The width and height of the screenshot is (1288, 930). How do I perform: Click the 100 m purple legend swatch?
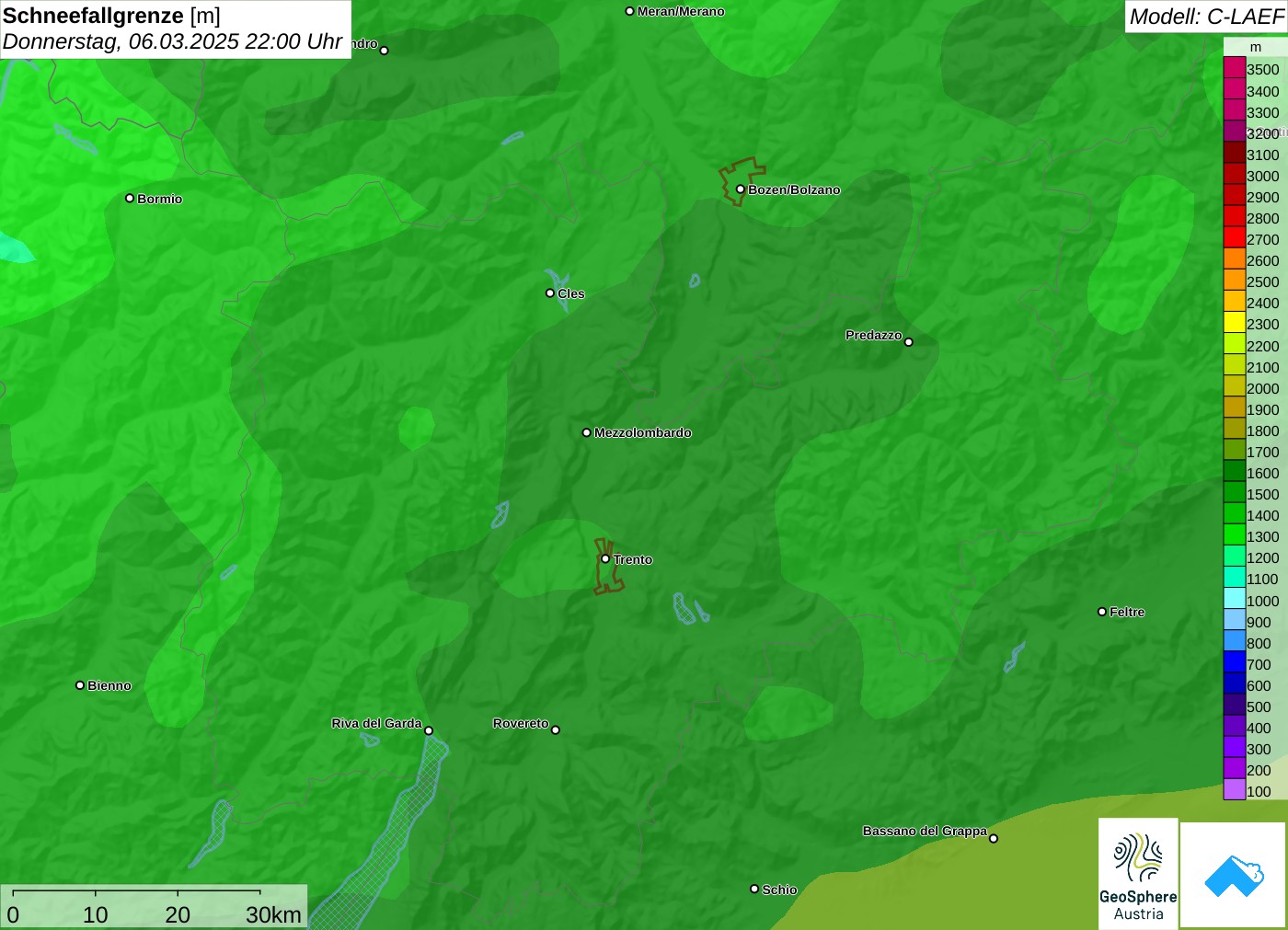click(1235, 790)
